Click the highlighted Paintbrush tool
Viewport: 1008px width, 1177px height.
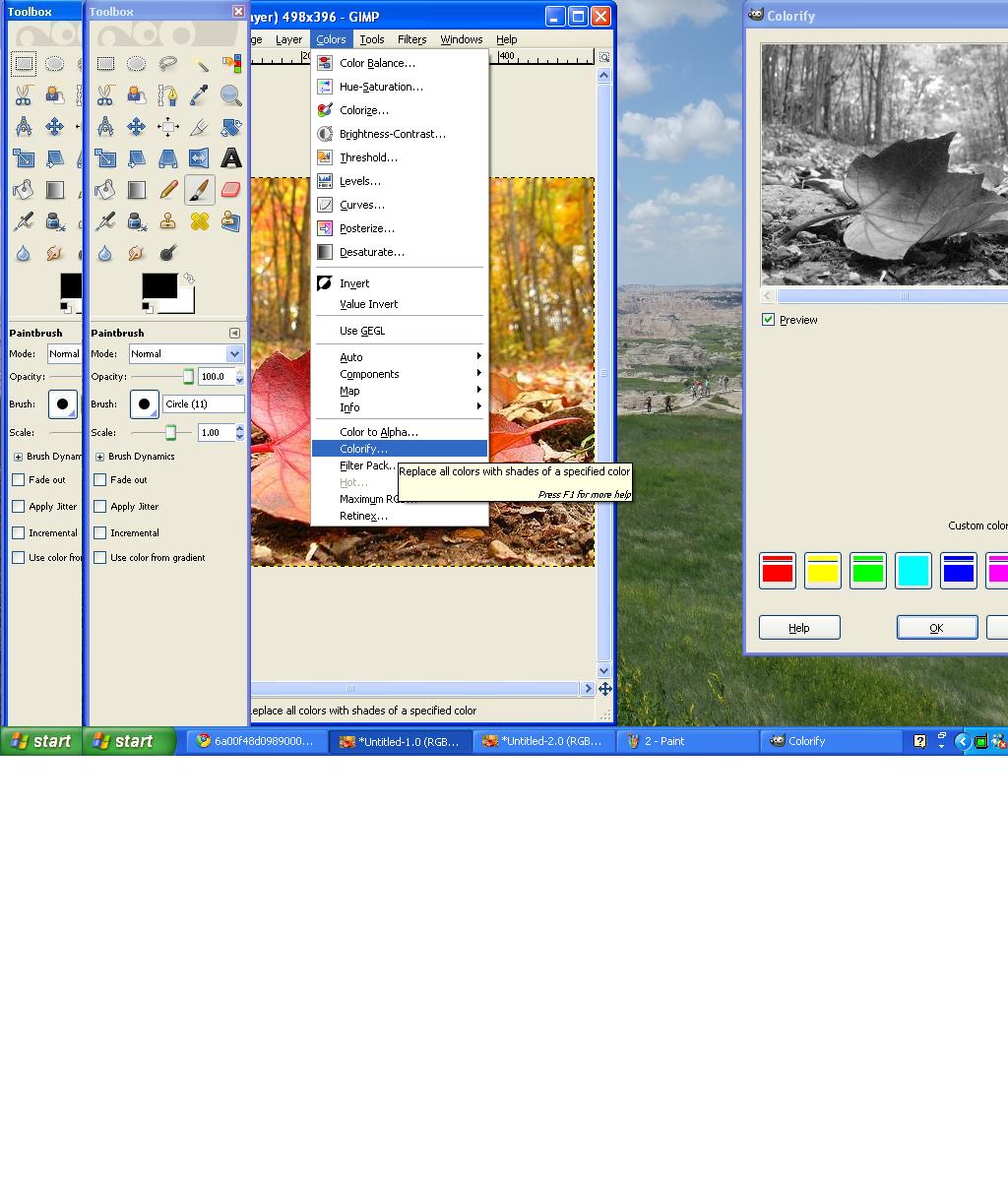[200, 190]
